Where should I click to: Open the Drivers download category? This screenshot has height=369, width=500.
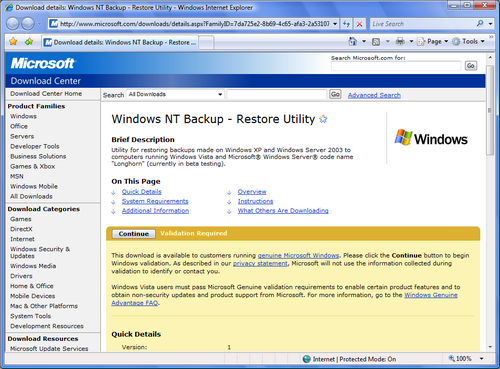point(21,276)
